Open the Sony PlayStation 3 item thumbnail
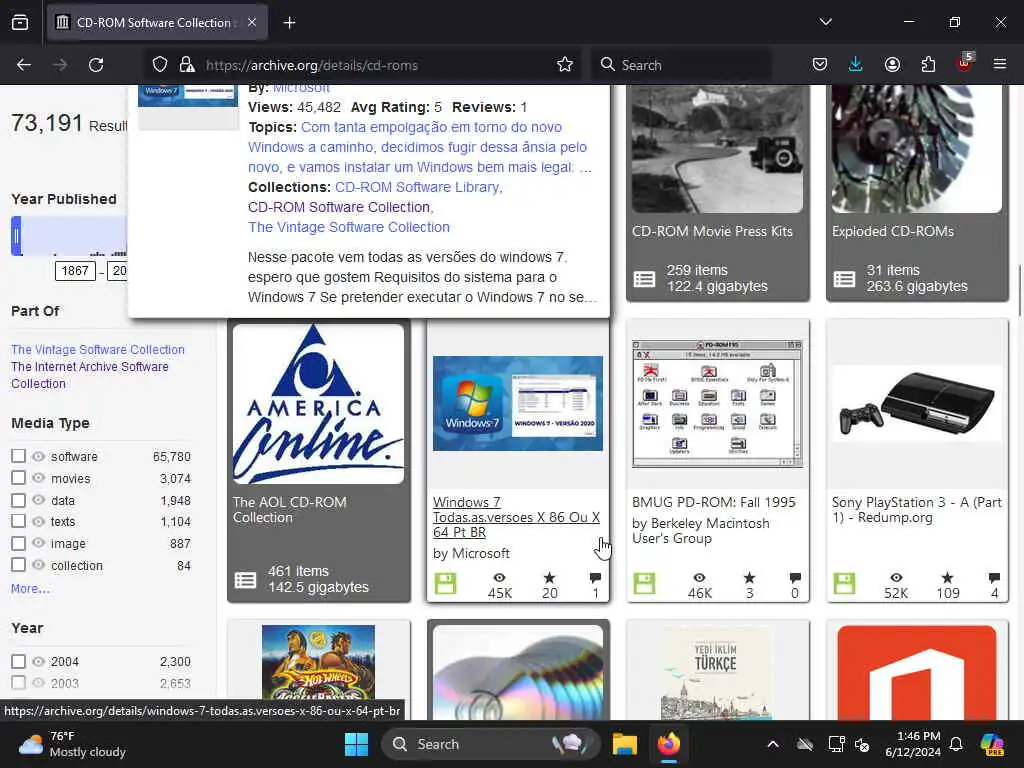This screenshot has height=768, width=1024. [917, 404]
